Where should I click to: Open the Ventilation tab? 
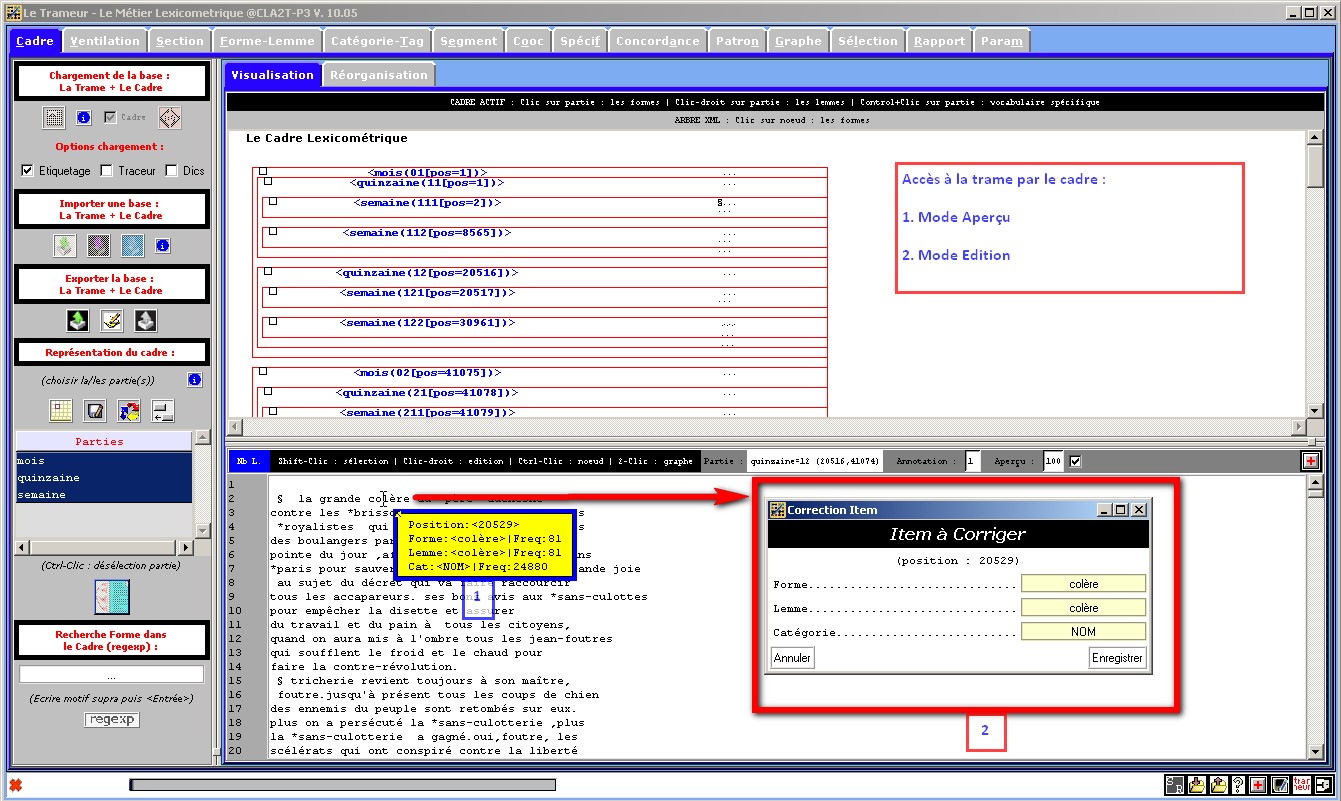(x=105, y=41)
